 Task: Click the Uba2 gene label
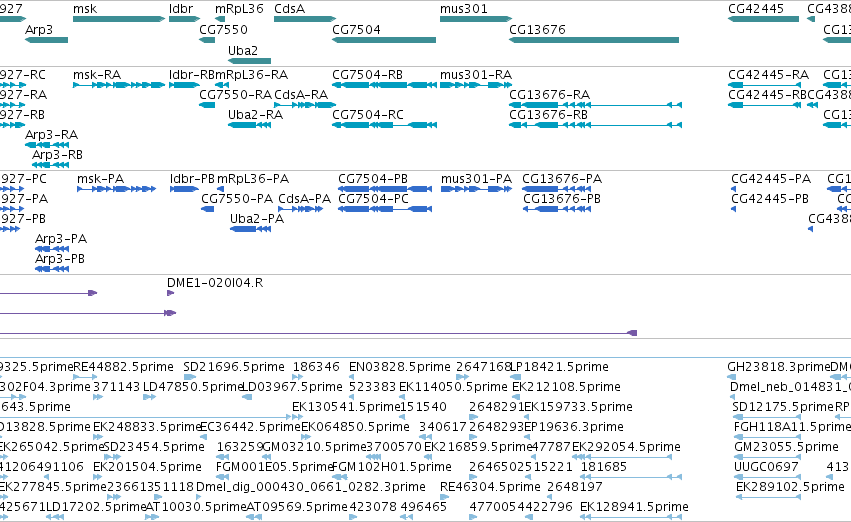point(243,50)
